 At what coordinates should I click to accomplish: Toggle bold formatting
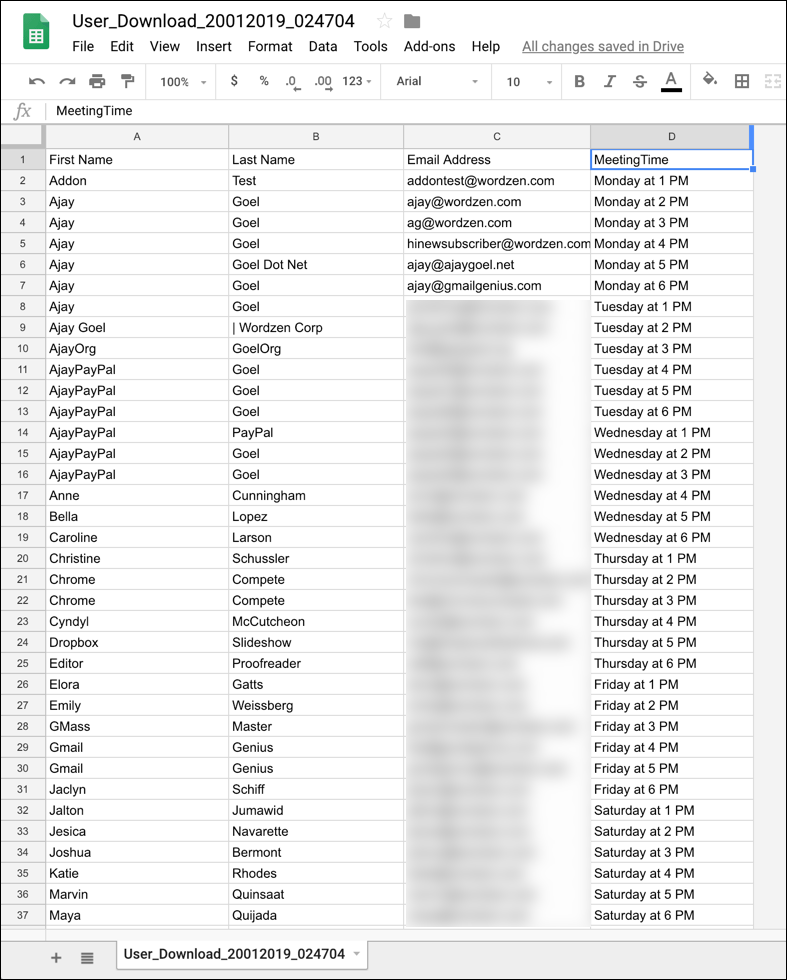point(579,82)
